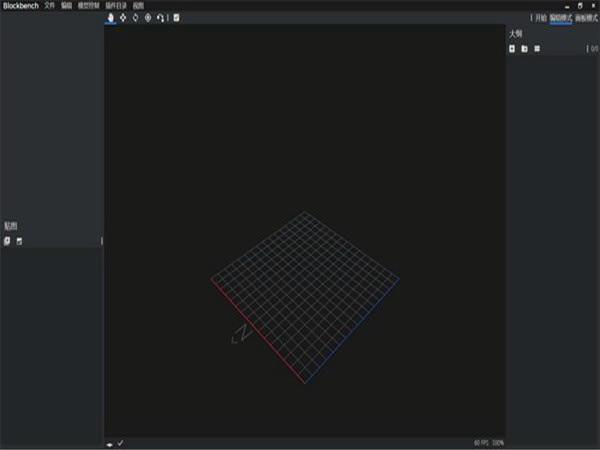The height and width of the screenshot is (450, 600).
Task: Close the Blockbench window
Action: click(593, 6)
